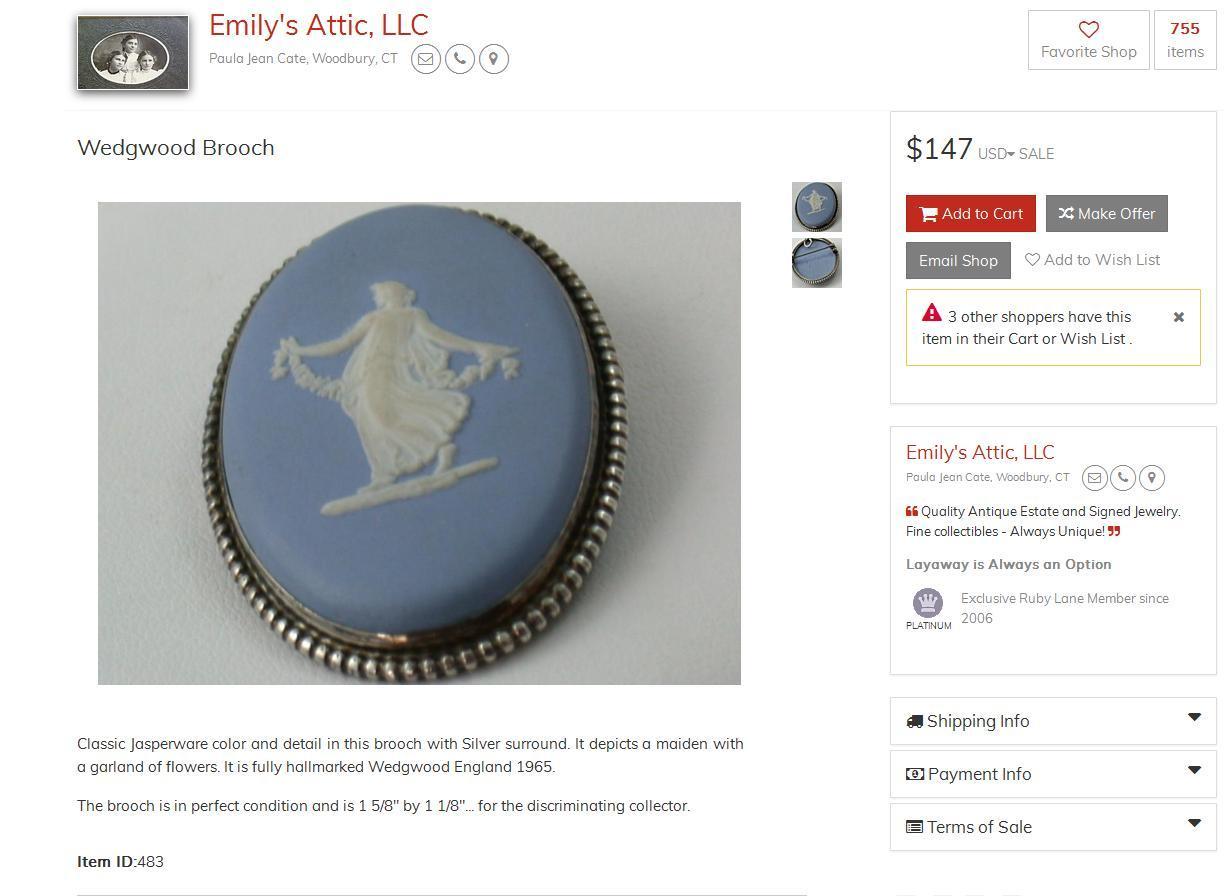Image resolution: width=1224 pixels, height=896 pixels.
Task: Click the heart Favorite Shop button
Action: coord(1089,40)
